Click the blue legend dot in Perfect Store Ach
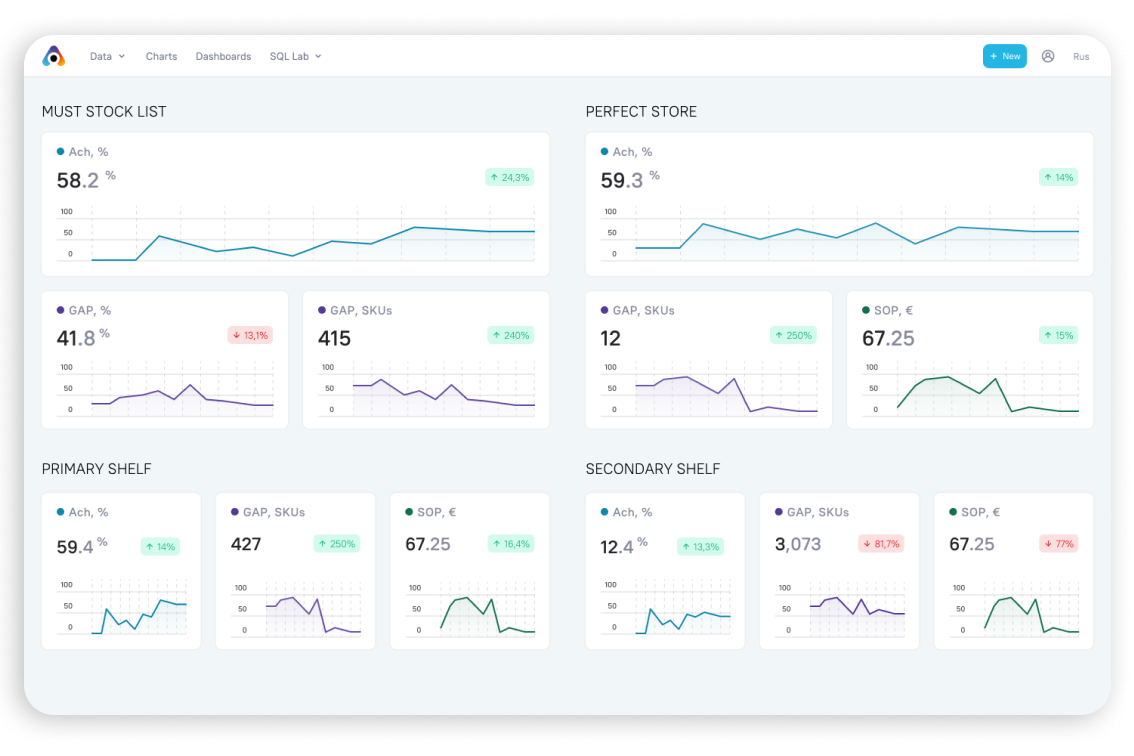Viewport: 1134px width, 756px height. 604,152
